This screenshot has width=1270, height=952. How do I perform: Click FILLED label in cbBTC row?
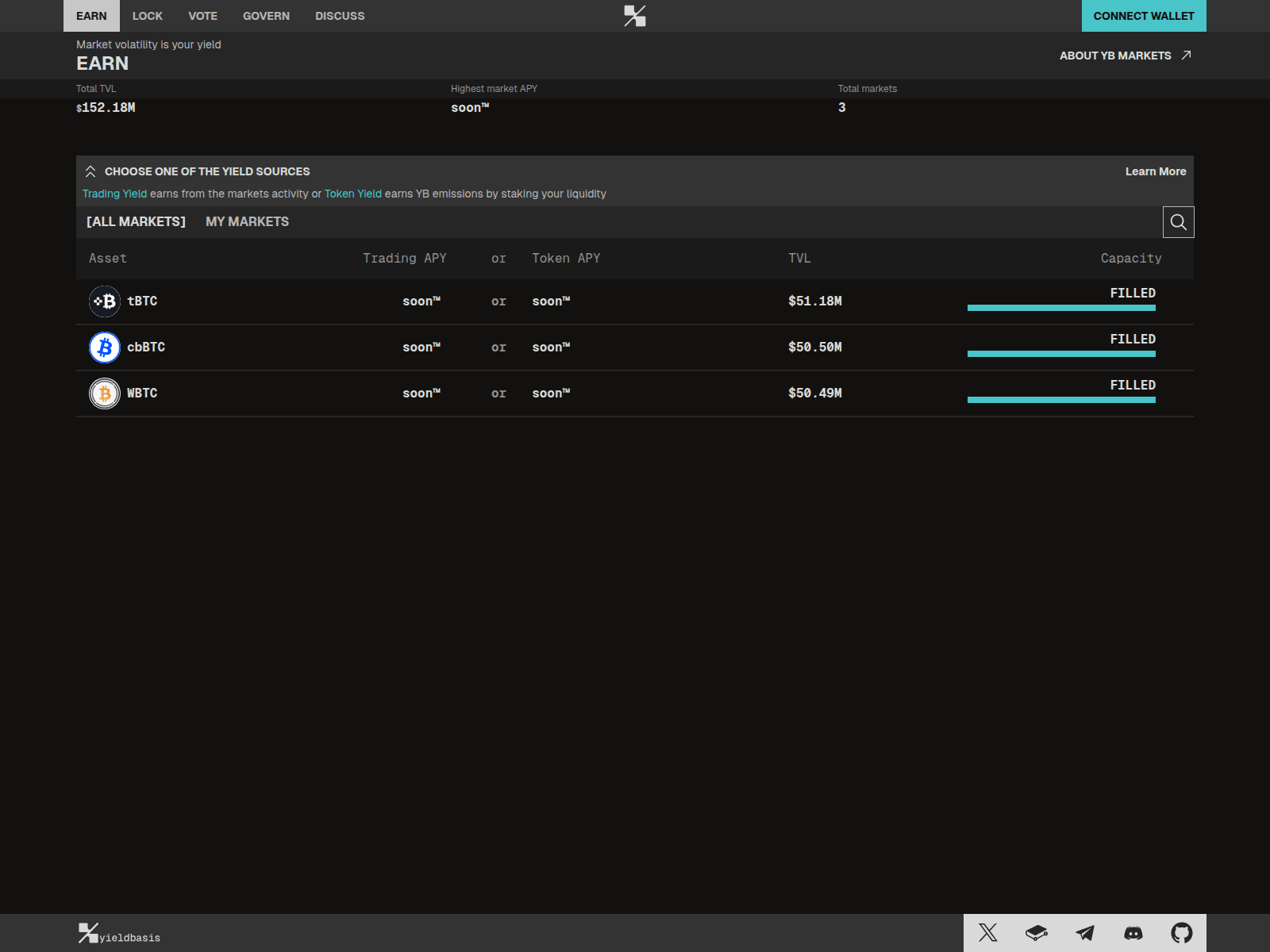[x=1133, y=340]
